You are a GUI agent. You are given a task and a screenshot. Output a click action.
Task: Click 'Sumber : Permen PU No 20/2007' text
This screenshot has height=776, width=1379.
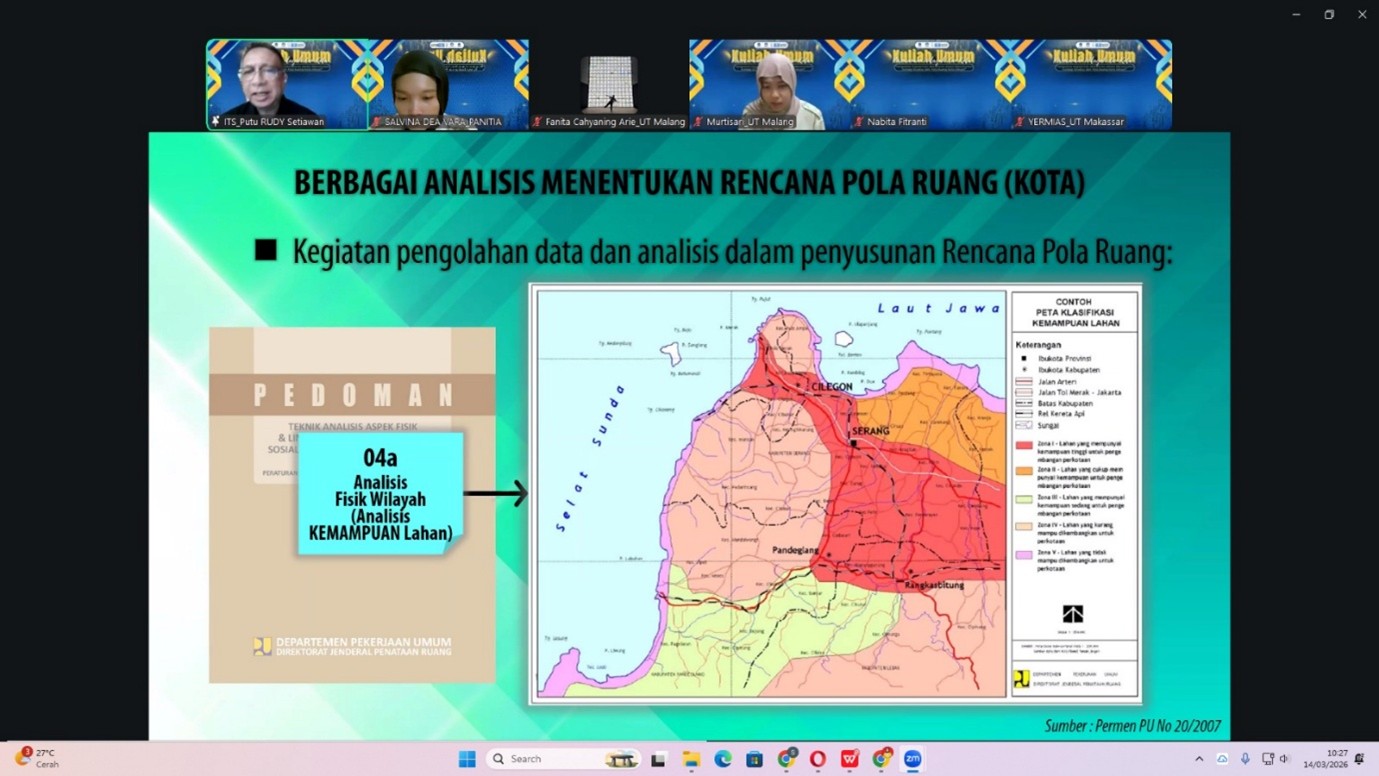click(x=1132, y=726)
